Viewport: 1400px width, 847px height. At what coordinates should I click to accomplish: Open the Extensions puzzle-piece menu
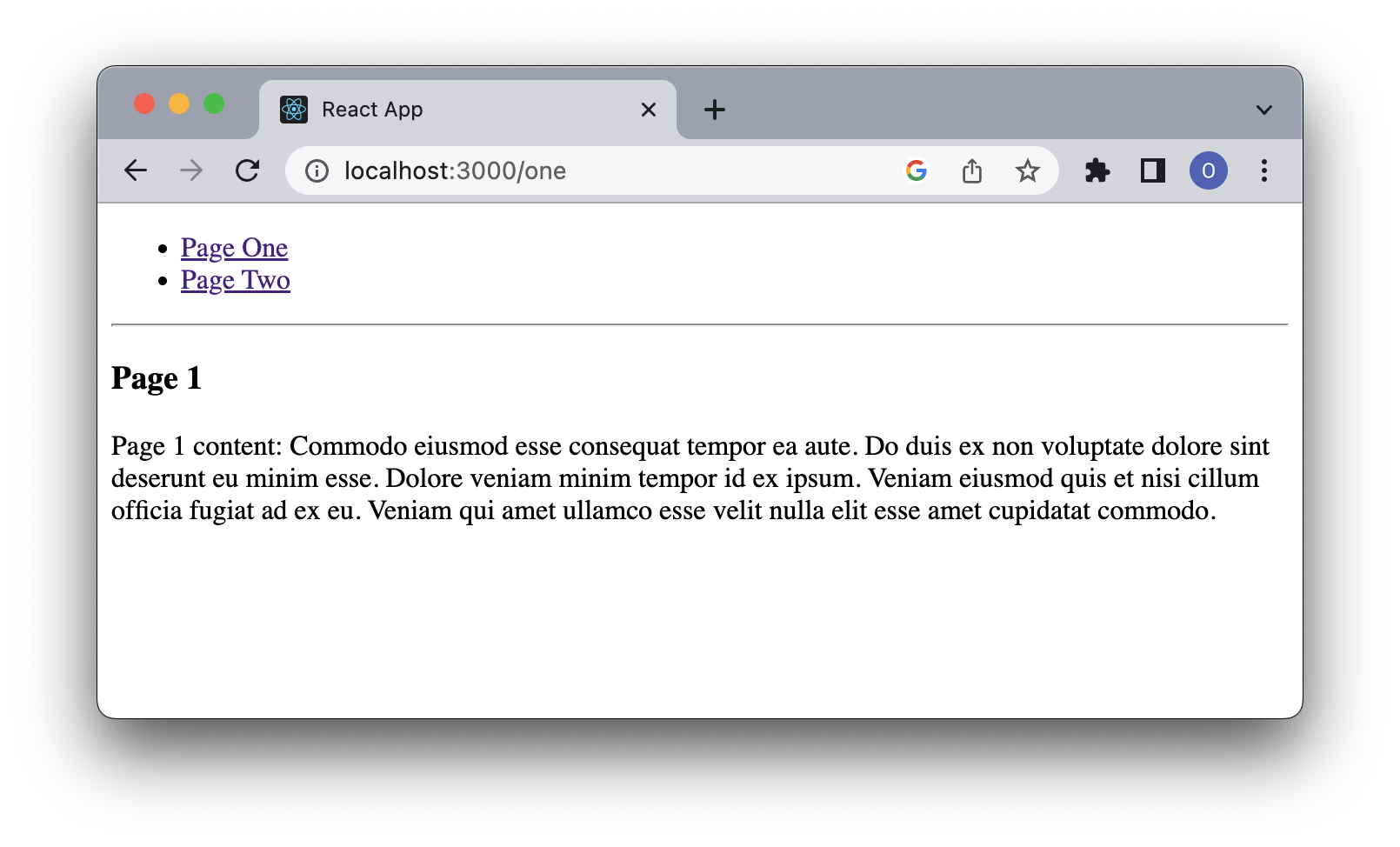[1097, 171]
